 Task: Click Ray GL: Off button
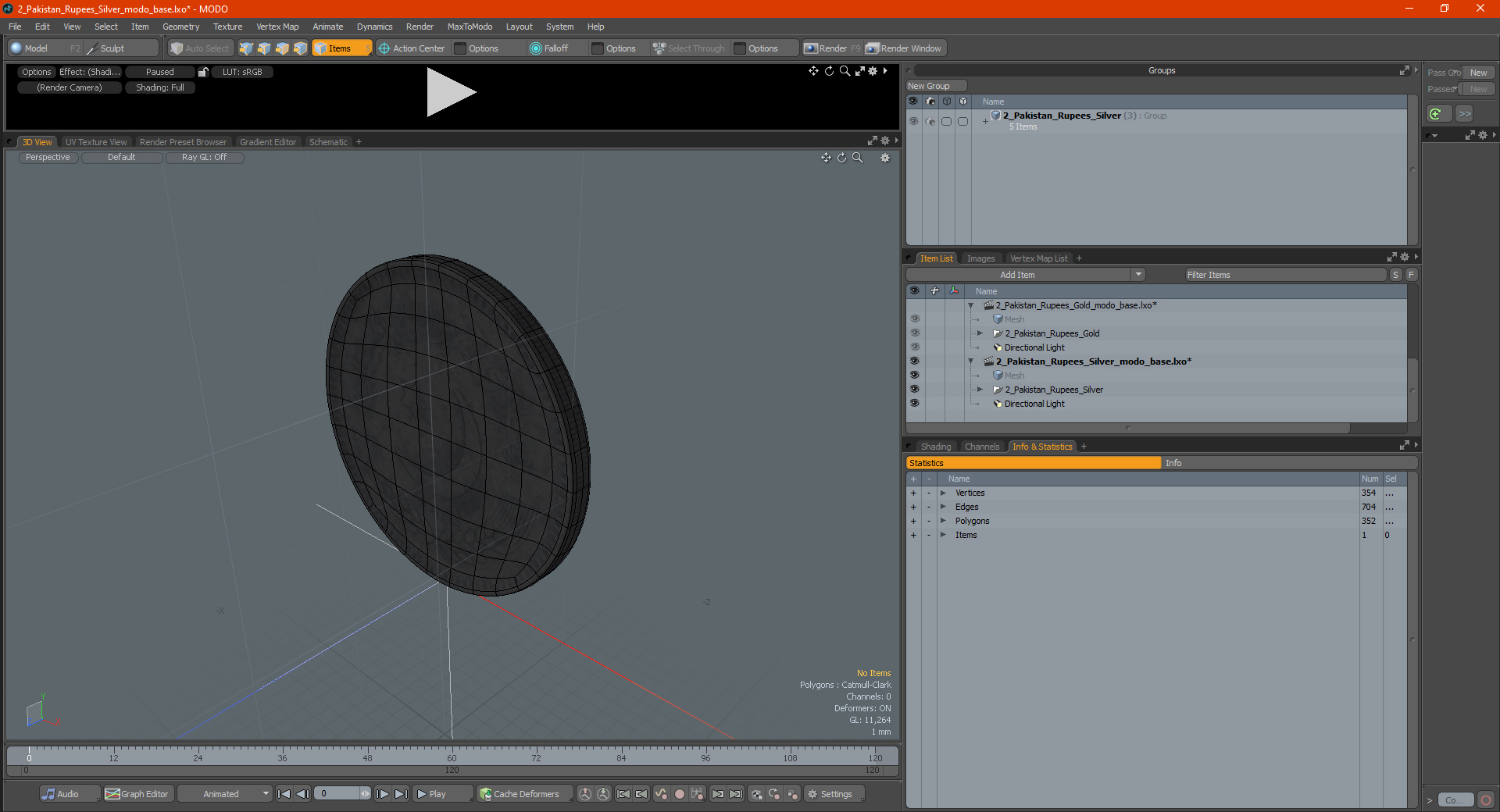[205, 158]
